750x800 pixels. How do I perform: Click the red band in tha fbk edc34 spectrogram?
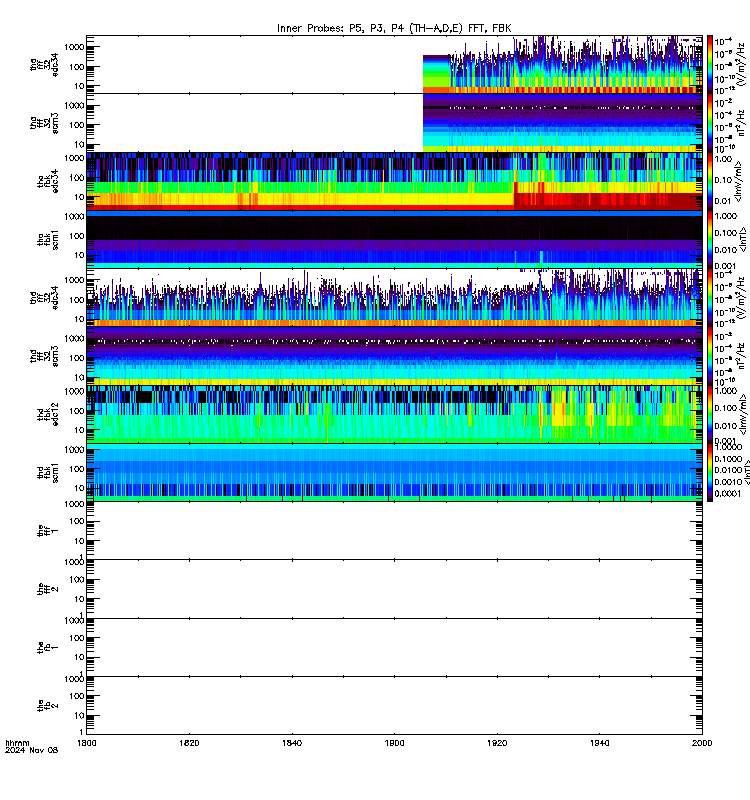click(607, 200)
